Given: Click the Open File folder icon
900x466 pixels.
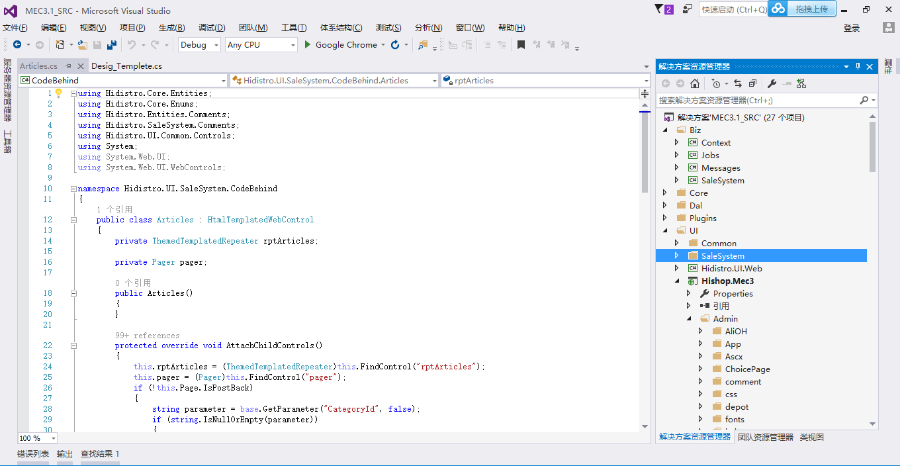Looking at the screenshot, I should 83,45.
